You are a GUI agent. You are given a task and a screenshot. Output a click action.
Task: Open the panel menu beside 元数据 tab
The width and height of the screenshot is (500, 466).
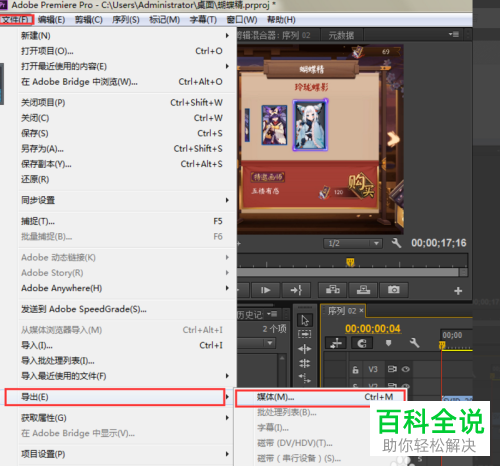(x=453, y=34)
